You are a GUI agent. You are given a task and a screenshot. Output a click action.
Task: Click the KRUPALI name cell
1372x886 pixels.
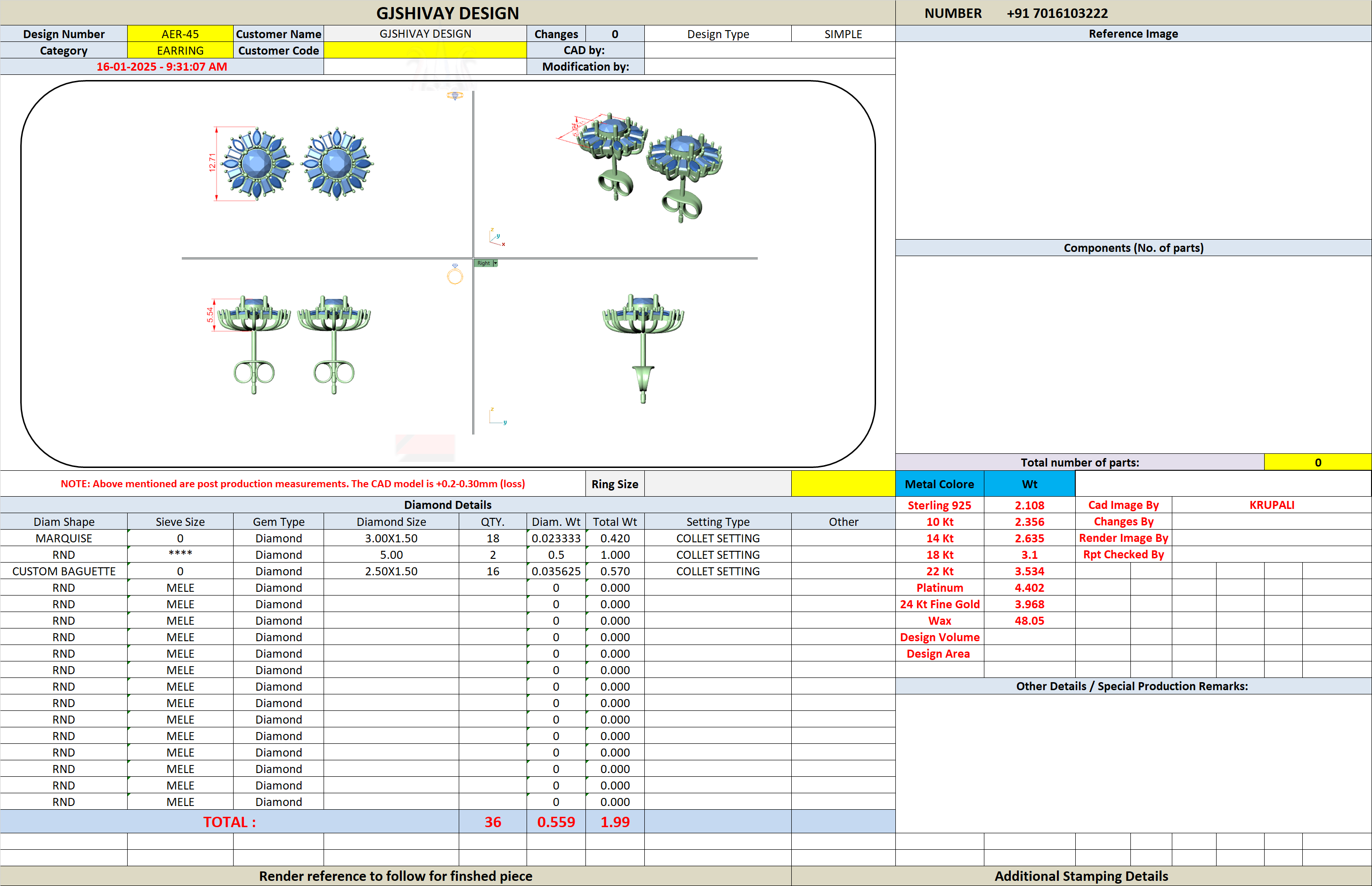click(1272, 505)
